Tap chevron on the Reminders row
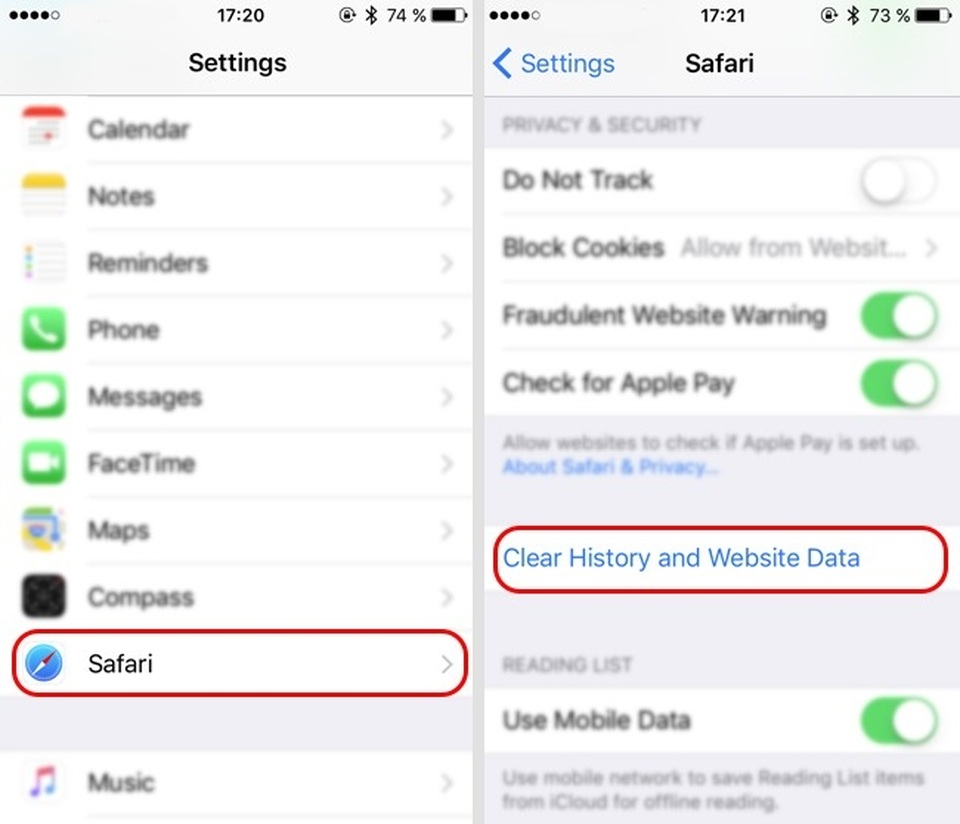Viewport: 960px width, 824px height. pos(447,263)
